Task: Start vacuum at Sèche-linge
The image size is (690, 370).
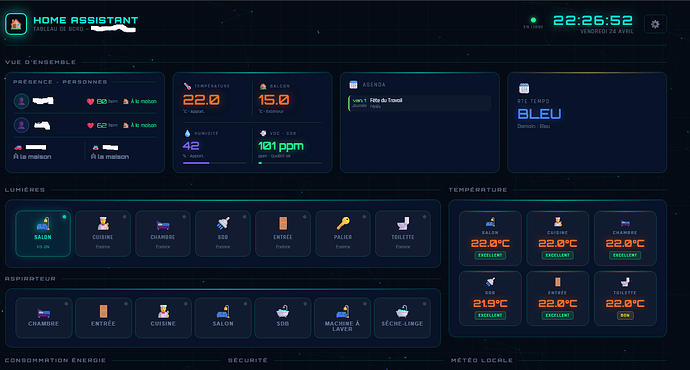Action: click(402, 318)
